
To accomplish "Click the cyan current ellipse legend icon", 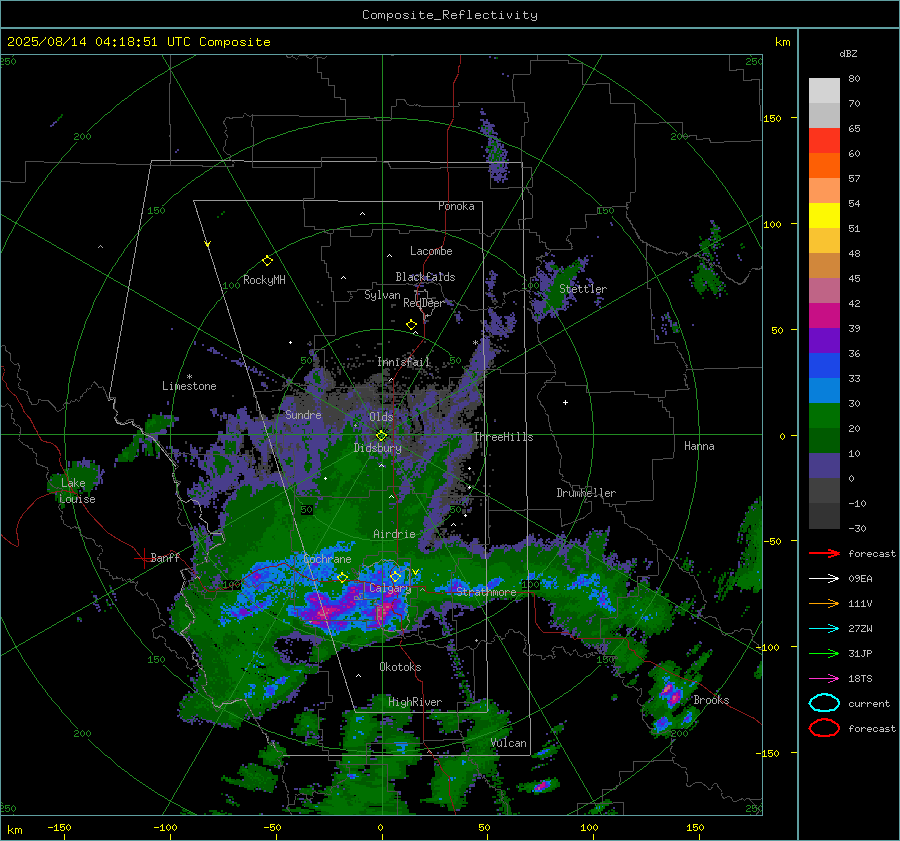I will (824, 703).
